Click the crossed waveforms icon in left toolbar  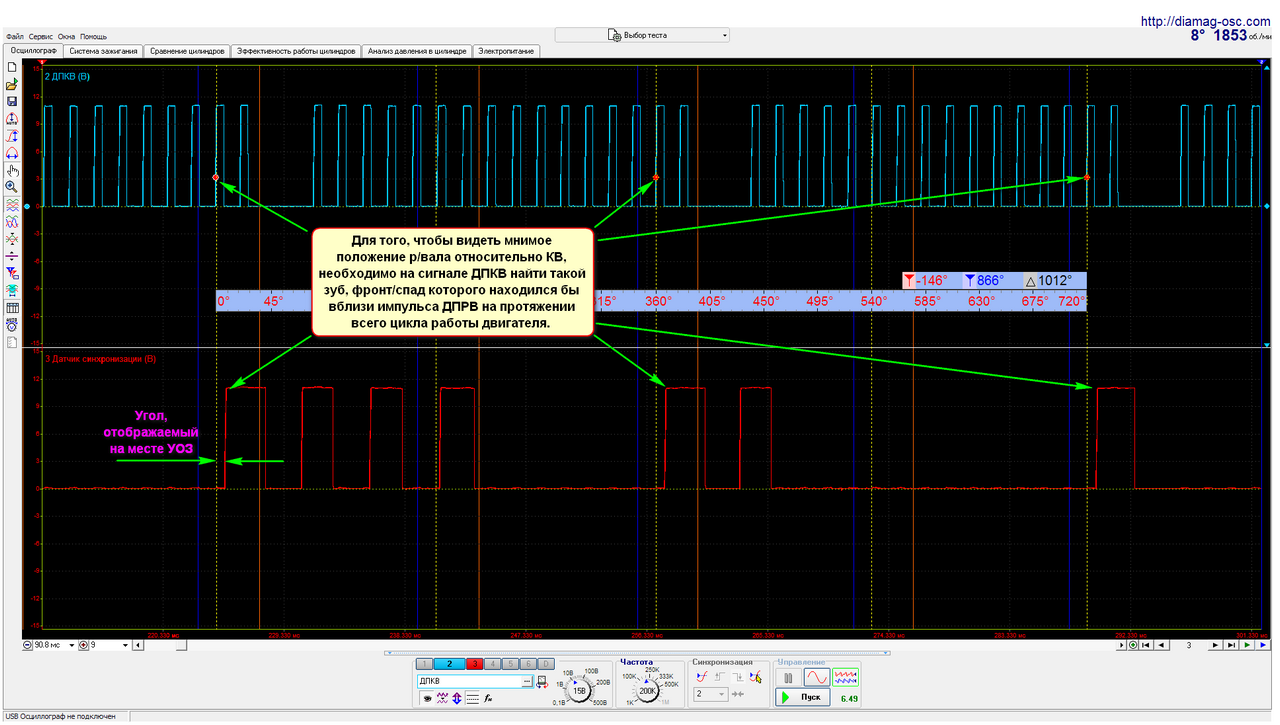pos(10,238)
